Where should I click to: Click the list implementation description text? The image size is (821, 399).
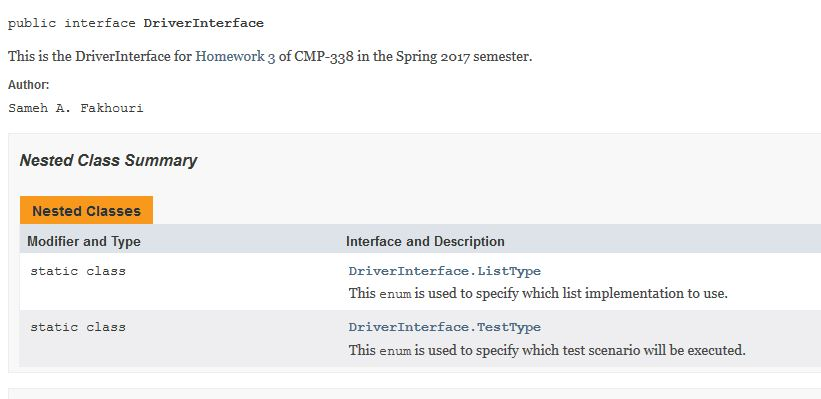point(538,293)
